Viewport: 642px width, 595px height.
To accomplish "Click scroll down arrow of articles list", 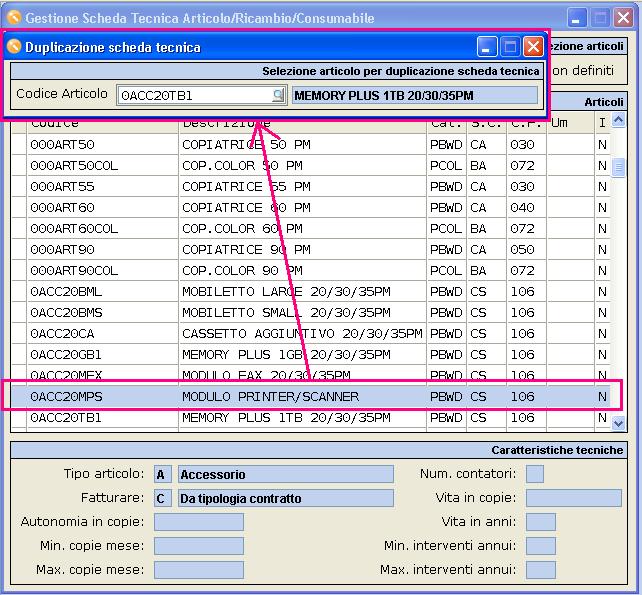I will point(618,423).
